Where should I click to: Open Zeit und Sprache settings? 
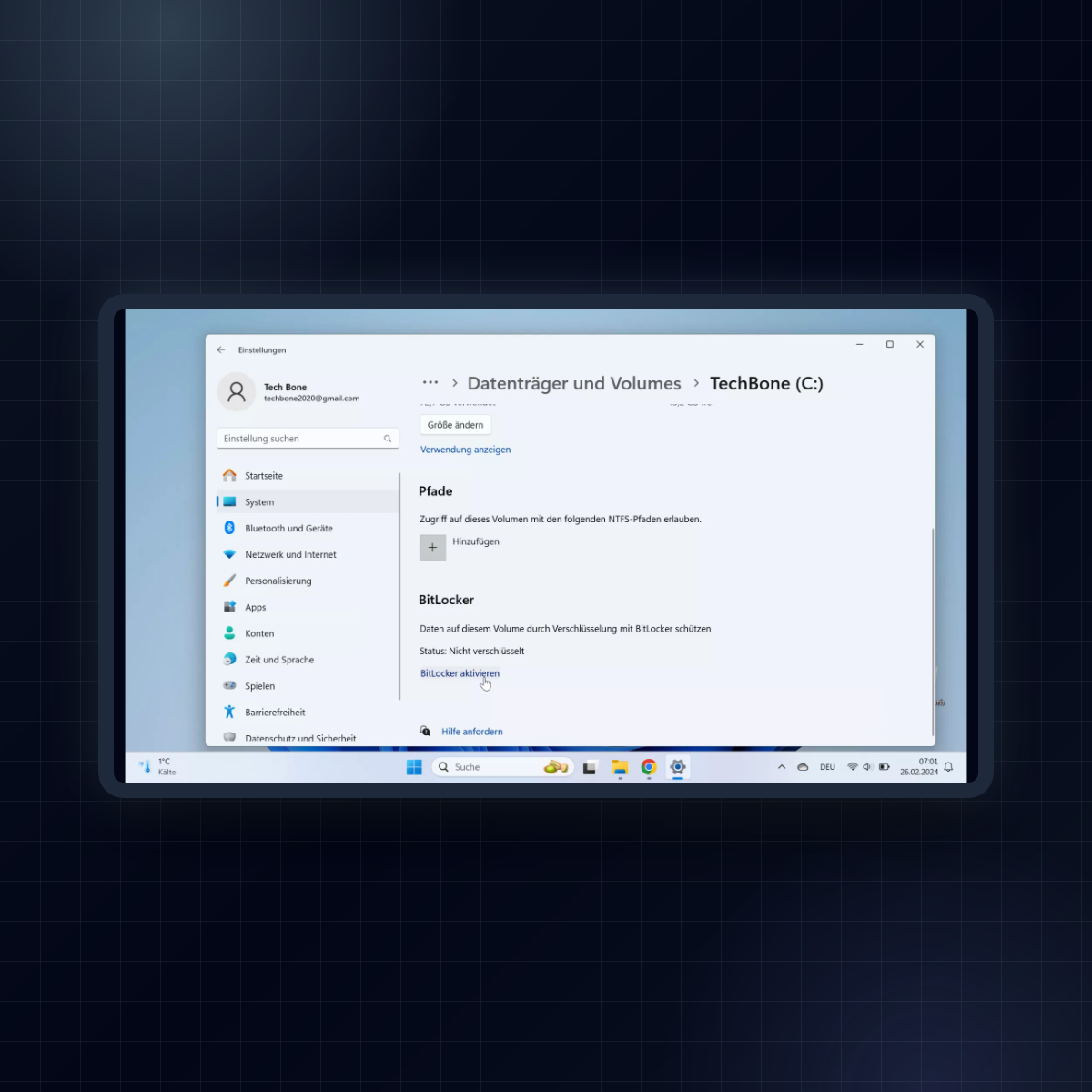308,661
